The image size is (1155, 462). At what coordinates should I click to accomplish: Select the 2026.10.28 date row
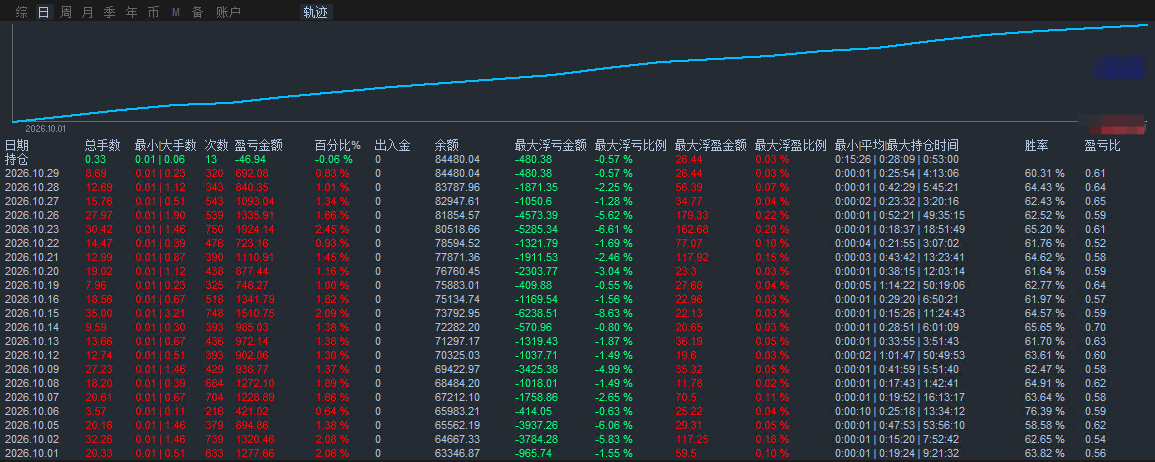click(x=578, y=187)
